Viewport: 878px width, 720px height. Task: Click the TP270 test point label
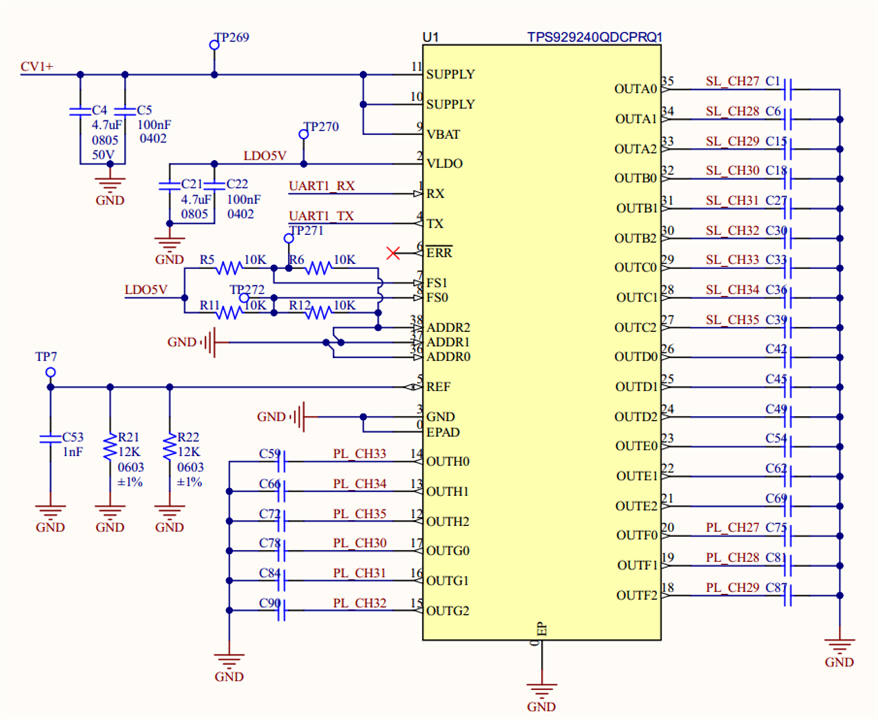coord(321,127)
